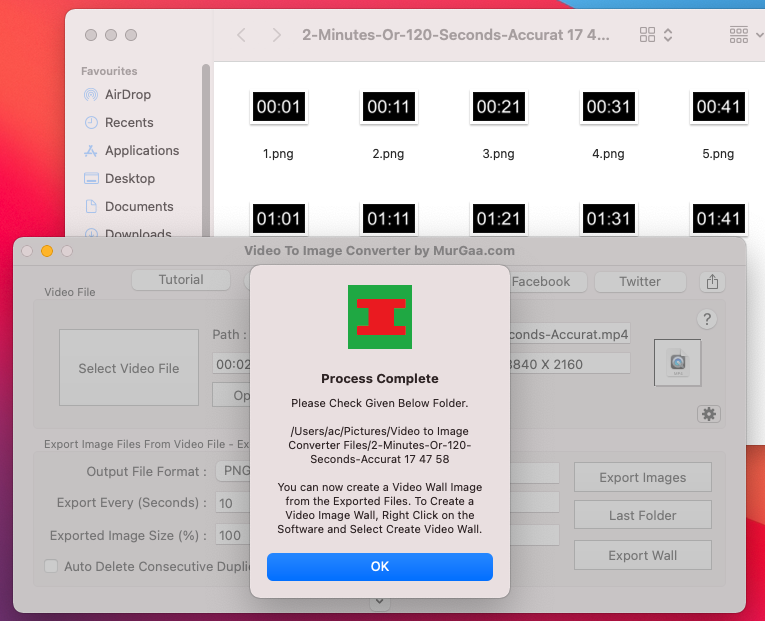Select thumbnail showing 01:01
The width and height of the screenshot is (765, 621).
(279, 219)
